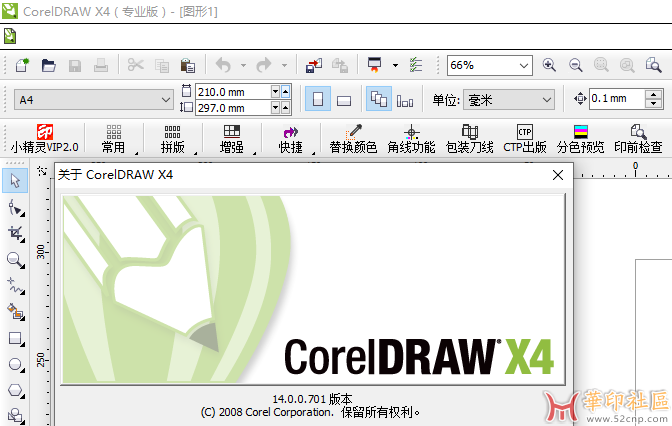672x426 pixels.
Task: Select Portrait page orientation
Action: [x=318, y=99]
